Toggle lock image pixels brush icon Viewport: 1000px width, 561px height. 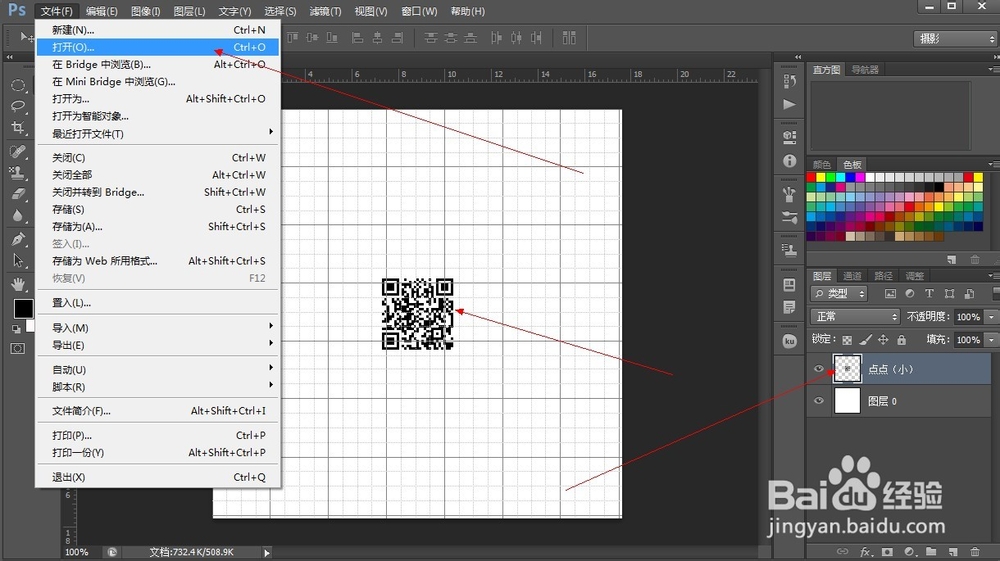[865, 340]
